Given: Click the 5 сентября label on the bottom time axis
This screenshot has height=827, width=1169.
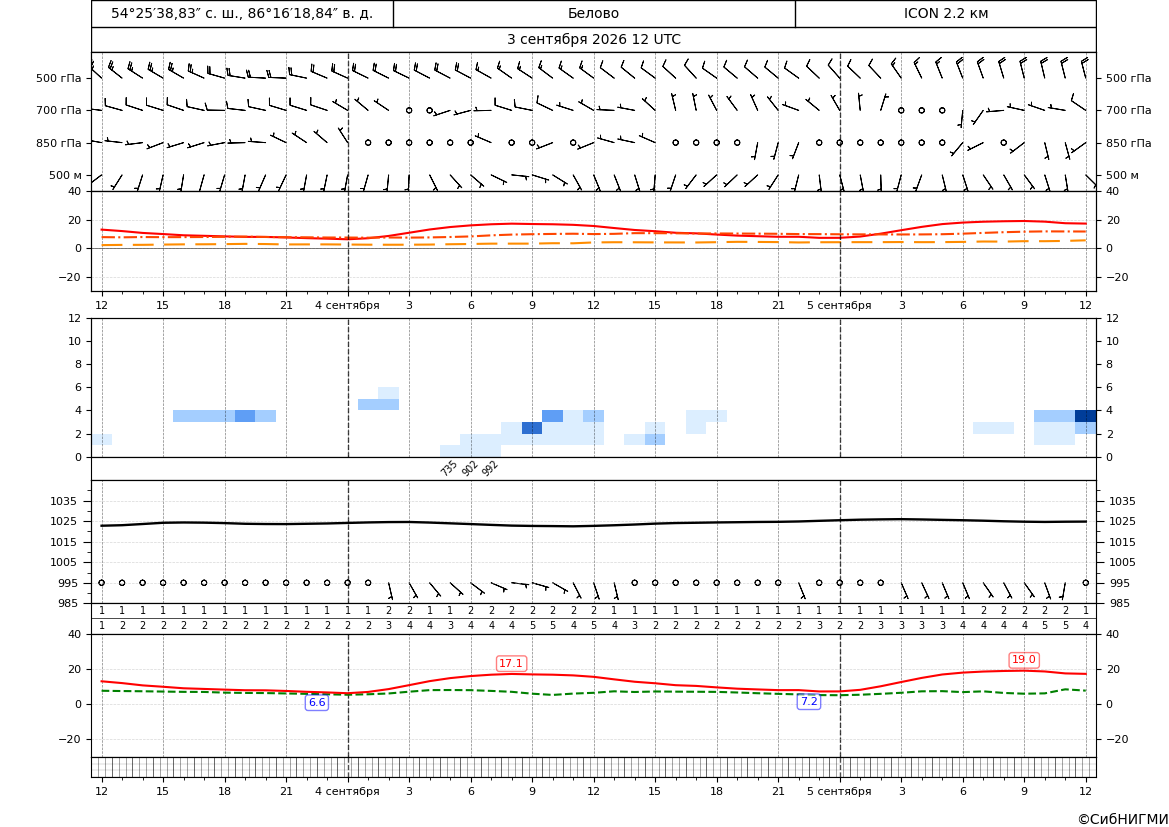Looking at the screenshot, I should (x=839, y=791).
